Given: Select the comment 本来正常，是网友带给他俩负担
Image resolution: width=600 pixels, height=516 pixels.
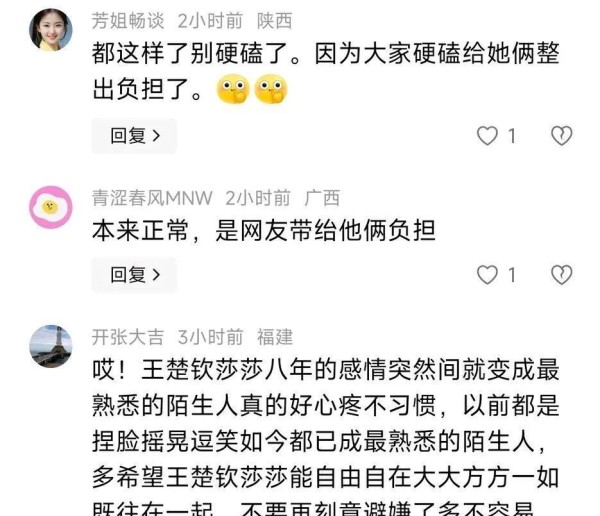Looking at the screenshot, I should pyautogui.click(x=264, y=231).
